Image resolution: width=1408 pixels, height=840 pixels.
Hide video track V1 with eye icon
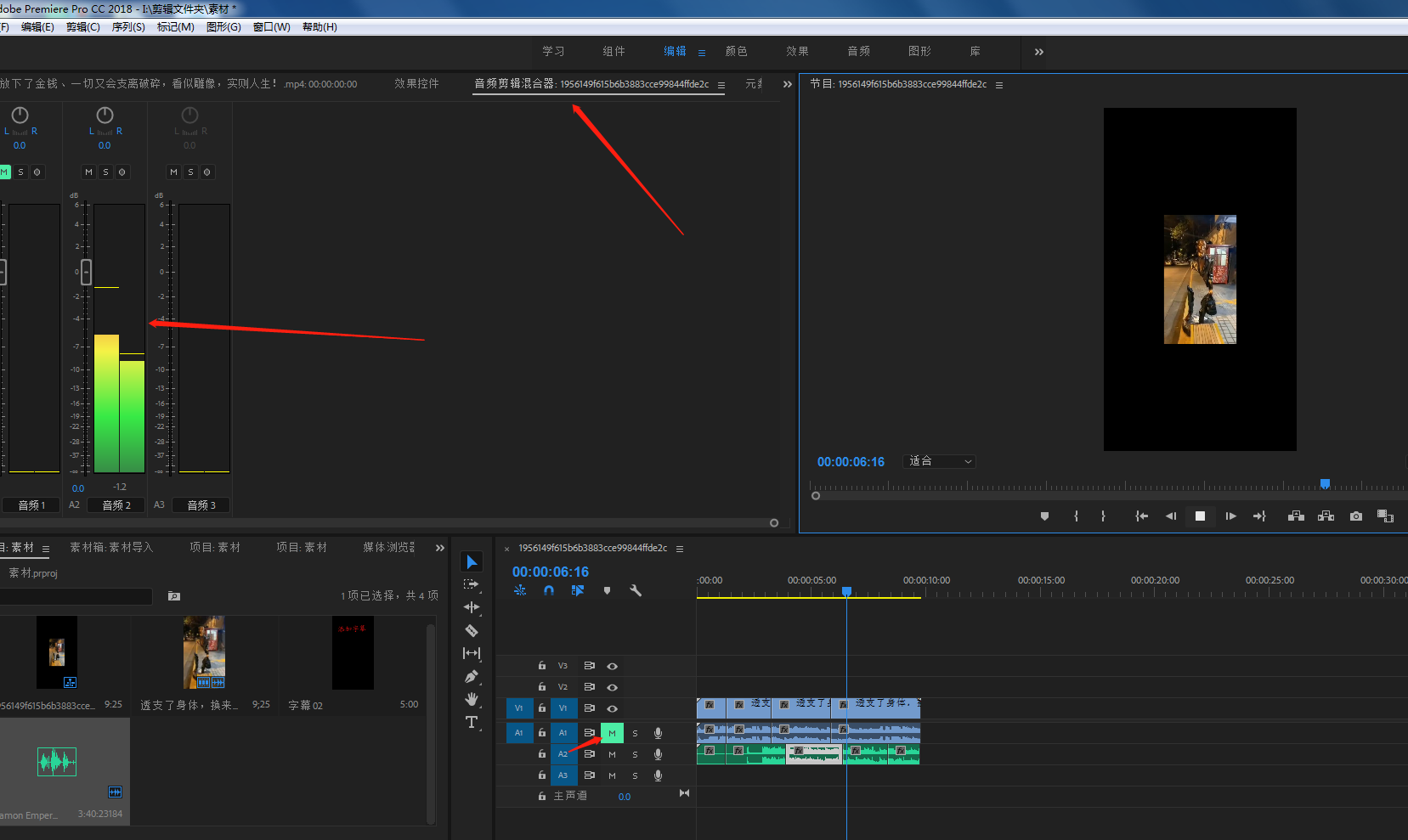tap(612, 708)
